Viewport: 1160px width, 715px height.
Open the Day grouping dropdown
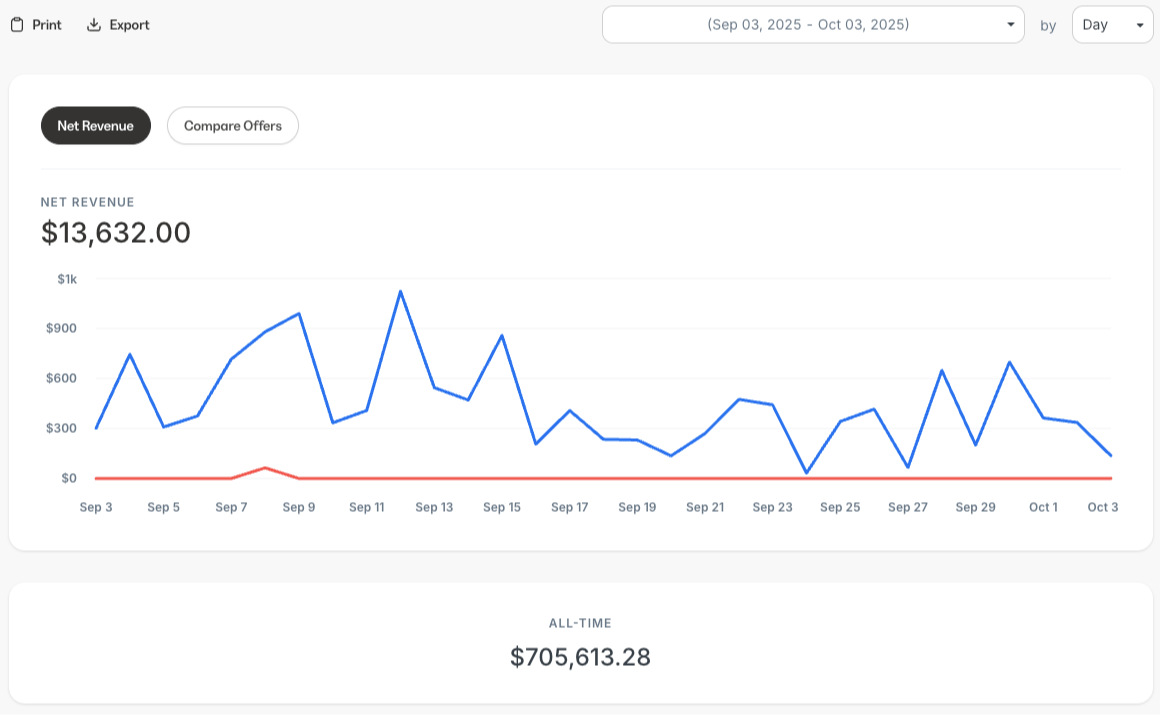pos(1112,25)
